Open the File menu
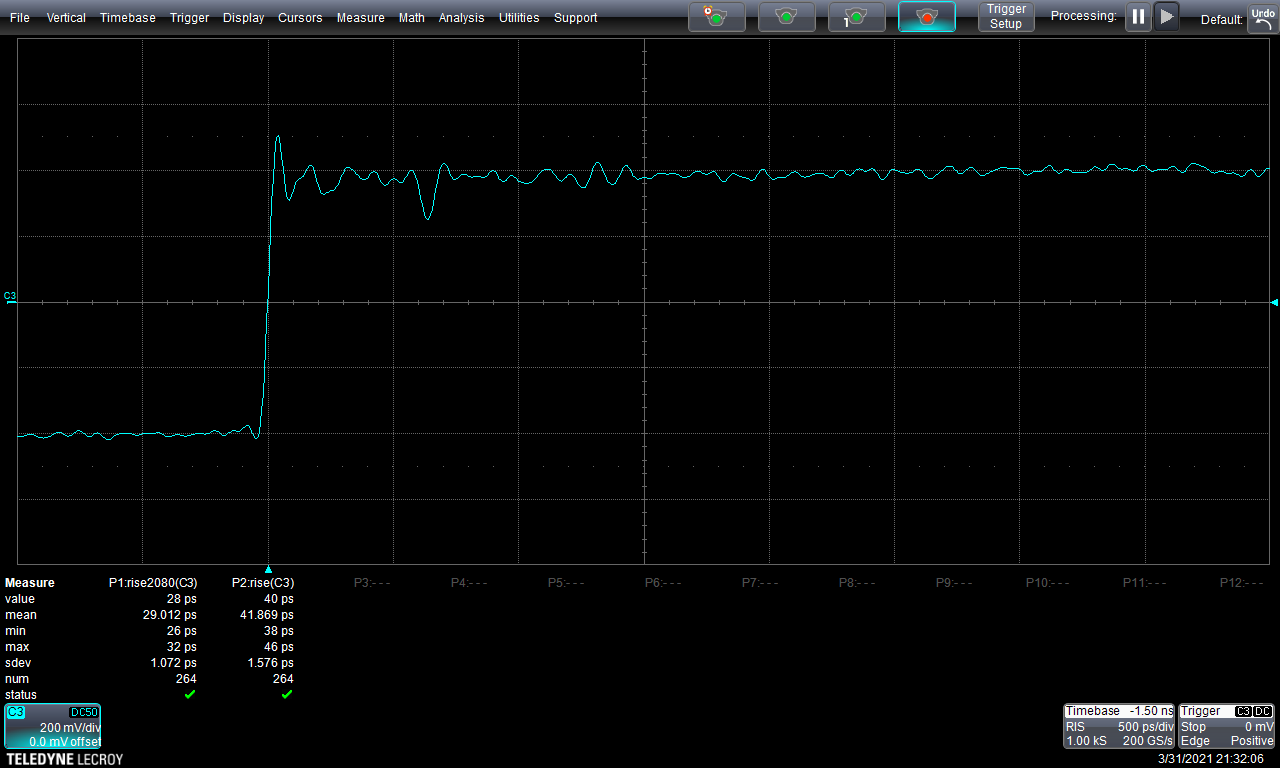 point(20,18)
